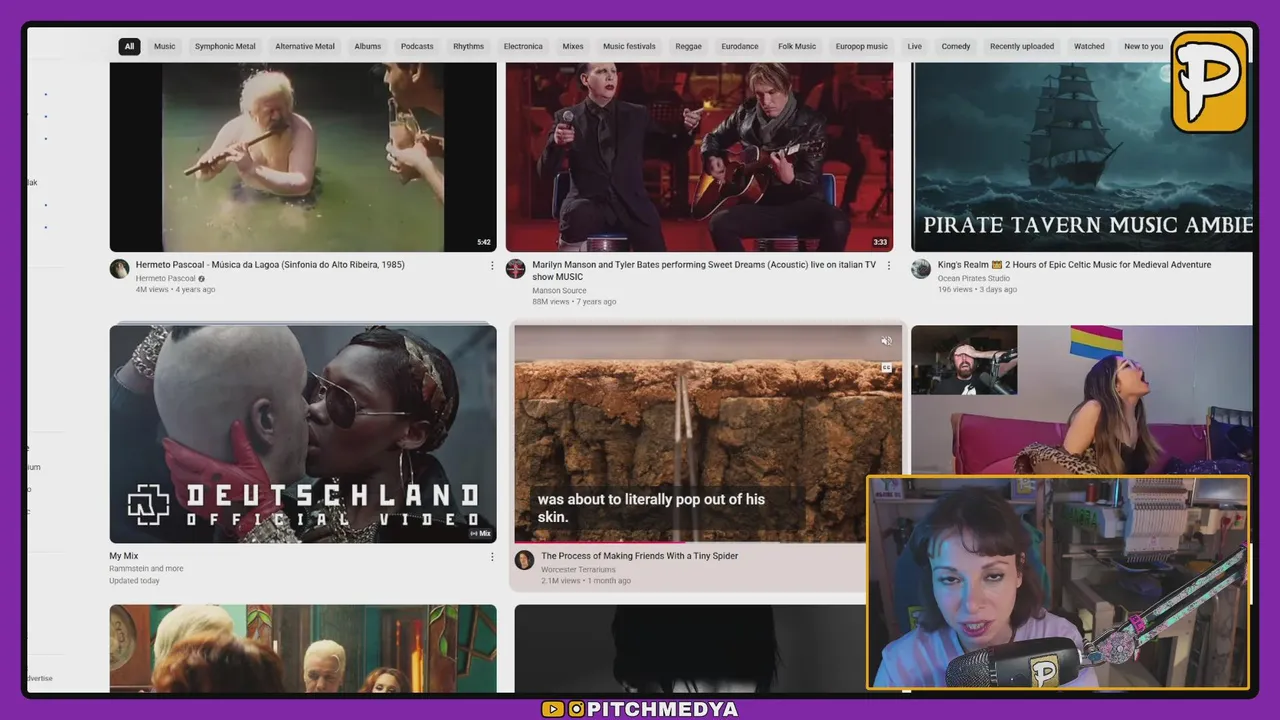Screen dimensions: 1280x720
Task: Open the My Mix title link
Action: (124, 556)
